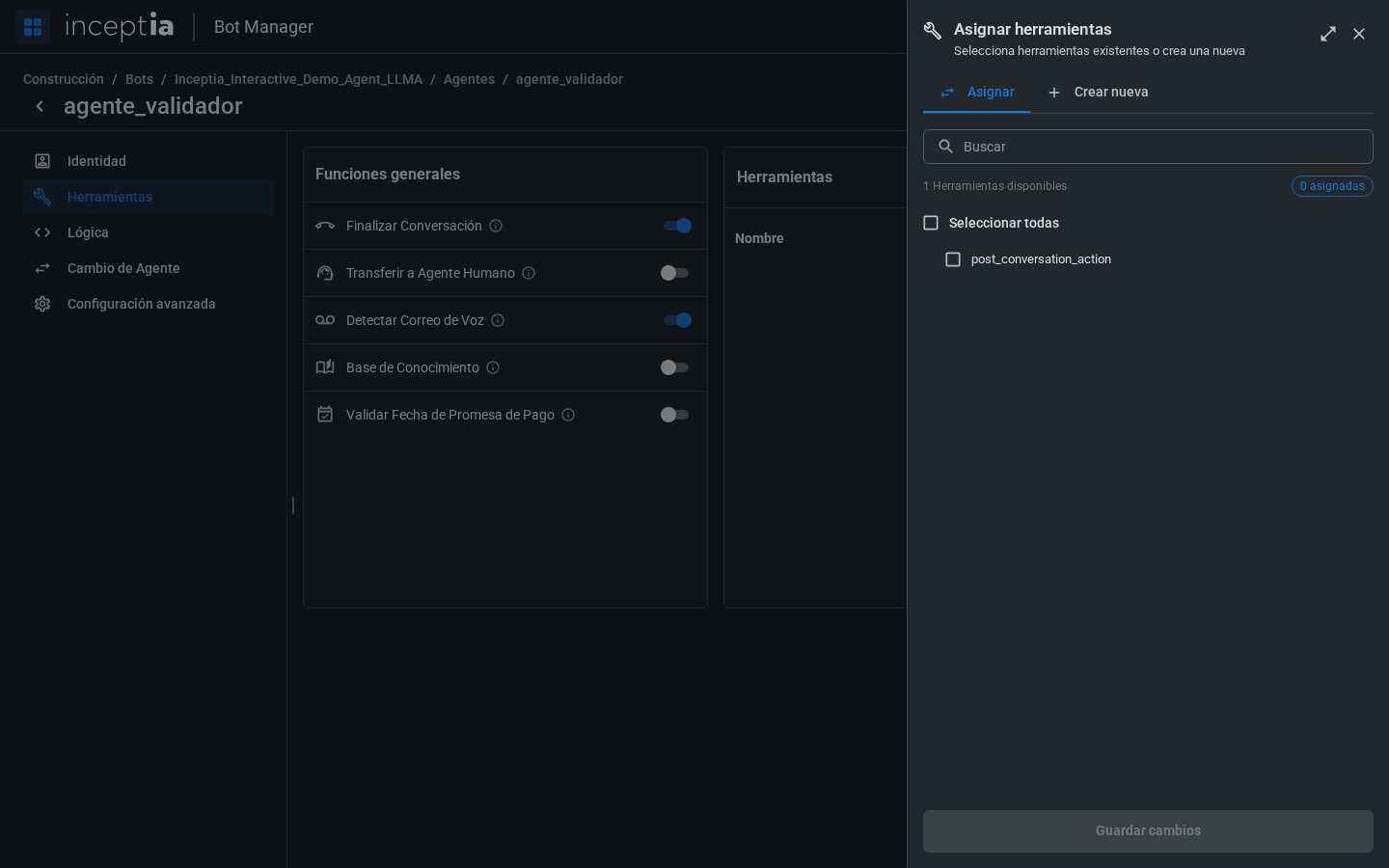Click the book icon for Base de Conocimiento

[x=325, y=367]
